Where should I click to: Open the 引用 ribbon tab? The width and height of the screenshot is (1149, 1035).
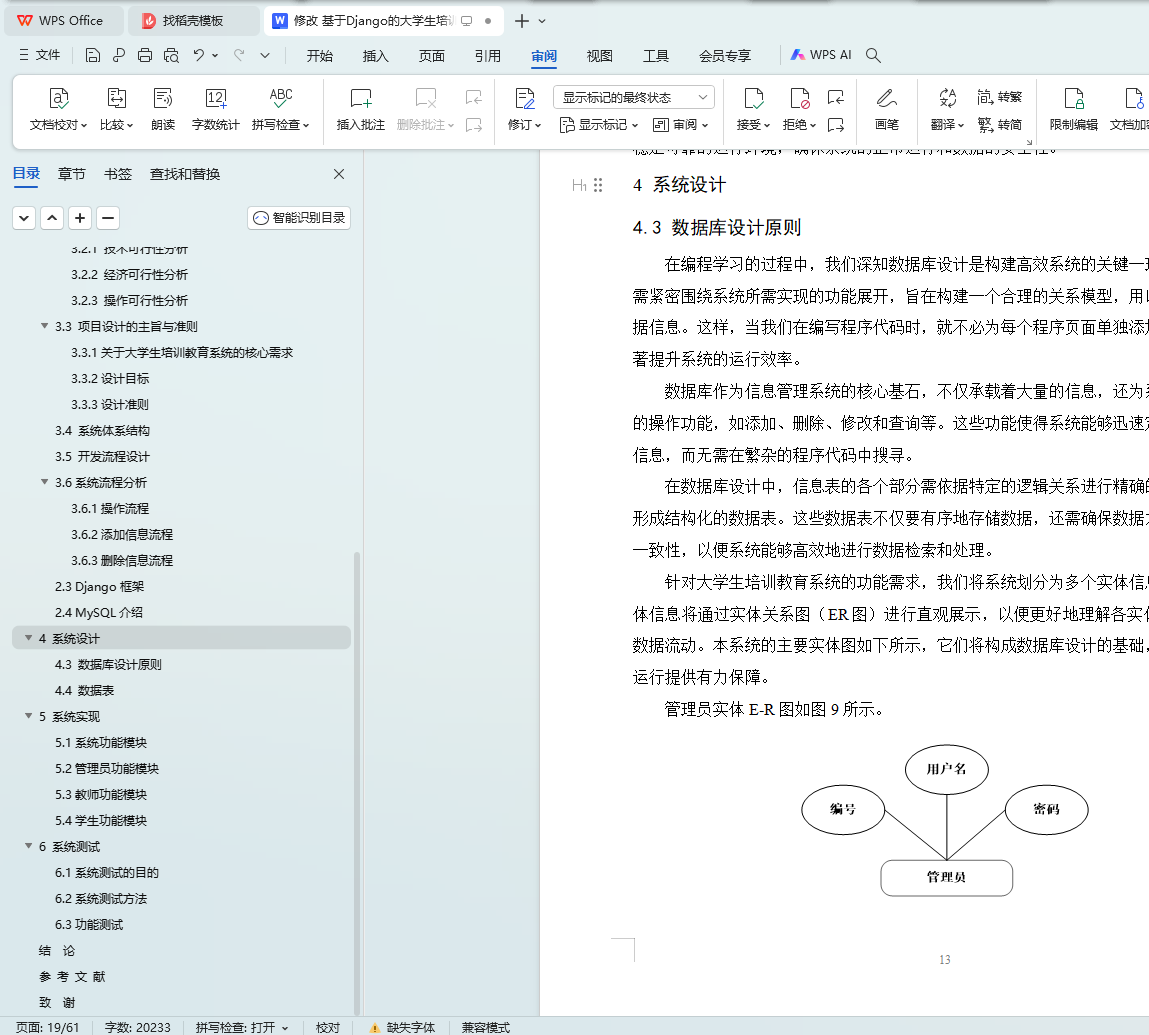click(x=487, y=56)
